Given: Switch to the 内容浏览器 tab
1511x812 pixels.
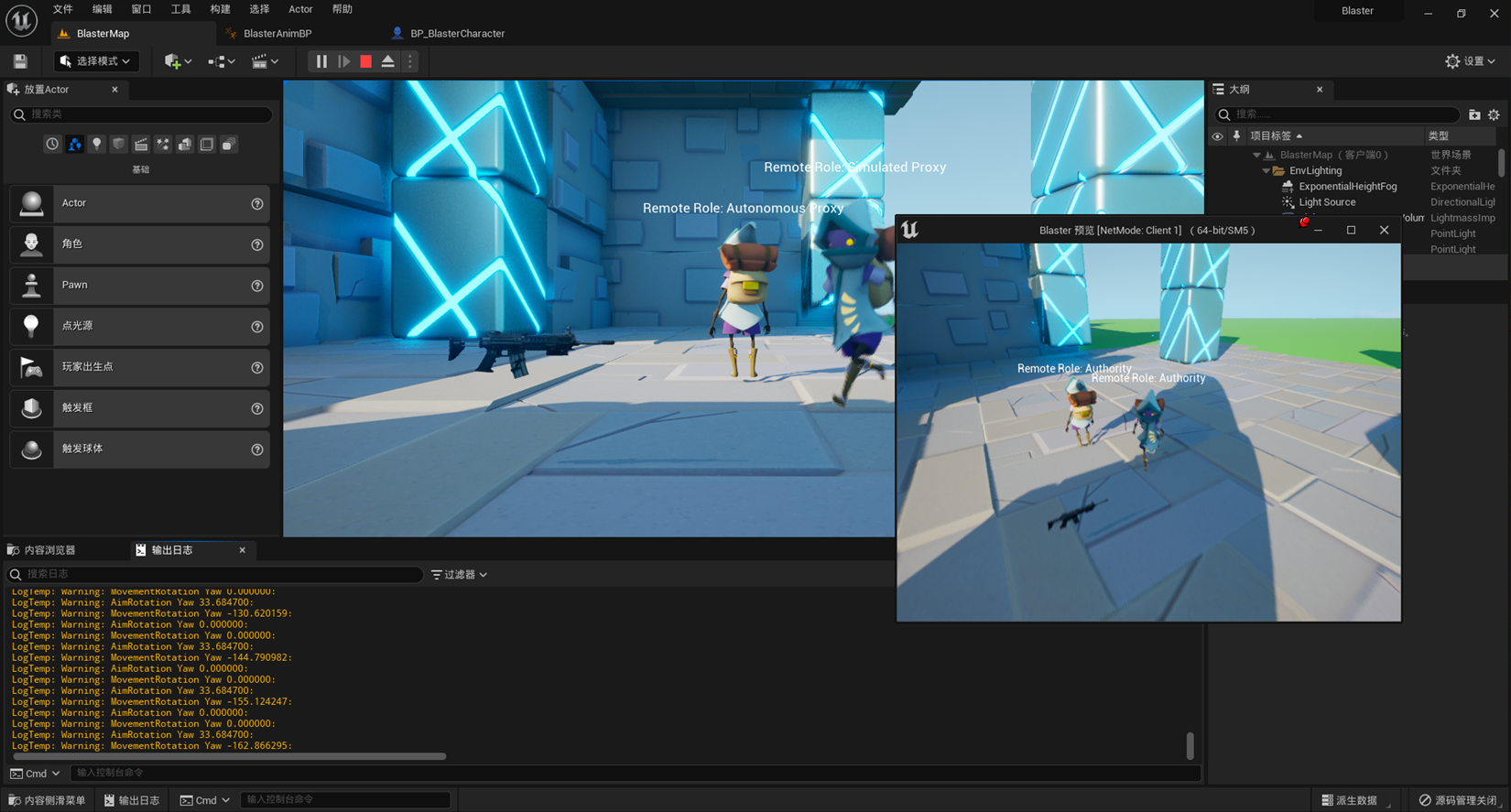Looking at the screenshot, I should [41, 550].
